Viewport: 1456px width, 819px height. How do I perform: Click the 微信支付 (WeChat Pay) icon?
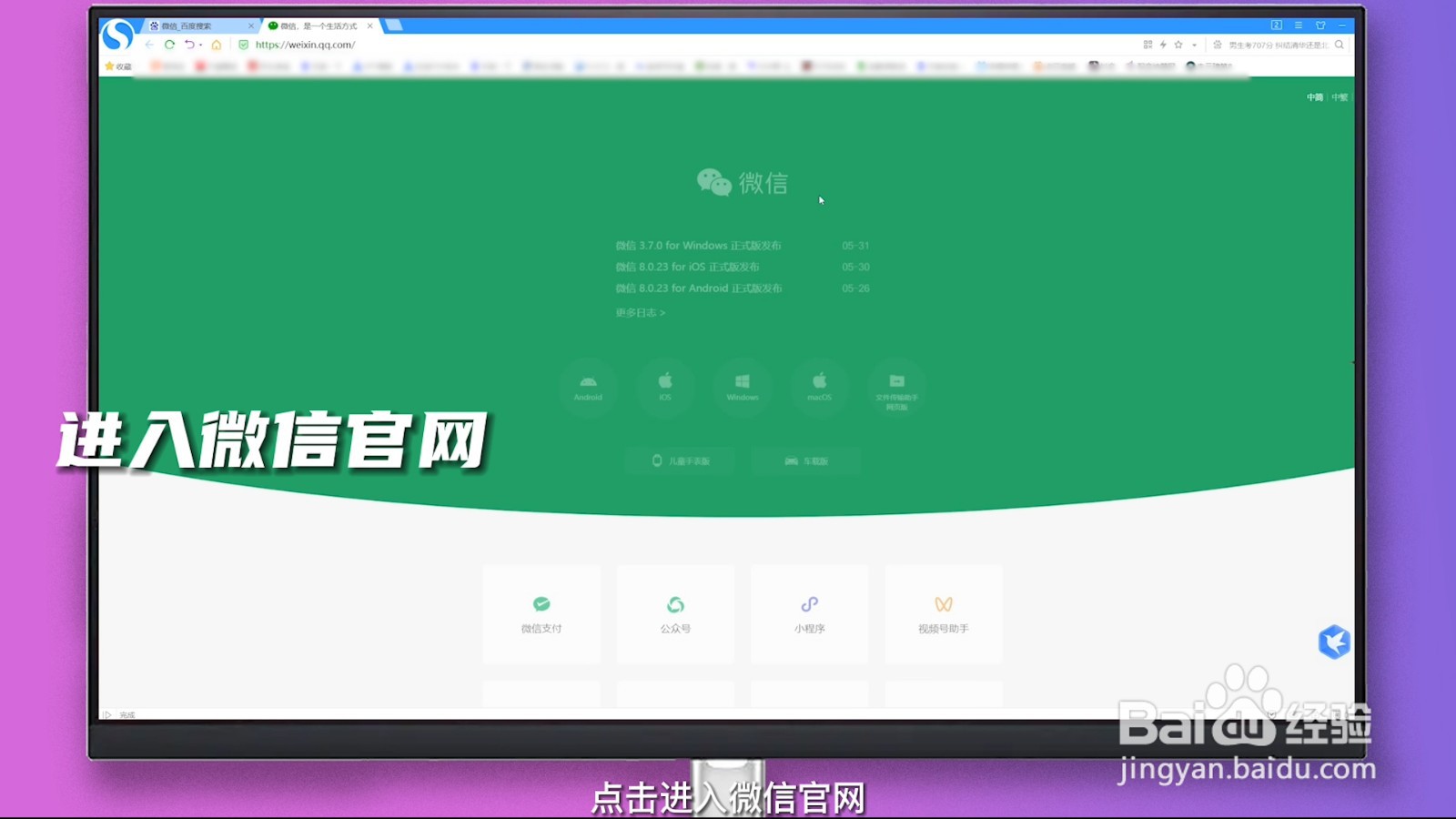click(x=541, y=613)
